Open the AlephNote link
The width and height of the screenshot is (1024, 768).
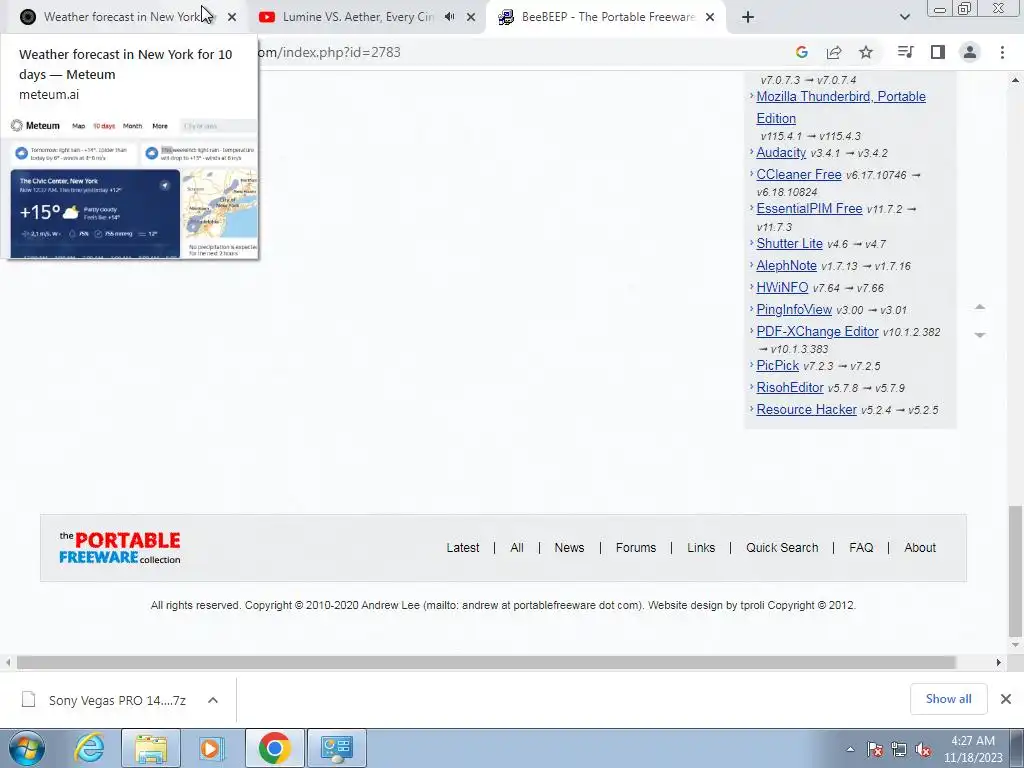tap(786, 265)
